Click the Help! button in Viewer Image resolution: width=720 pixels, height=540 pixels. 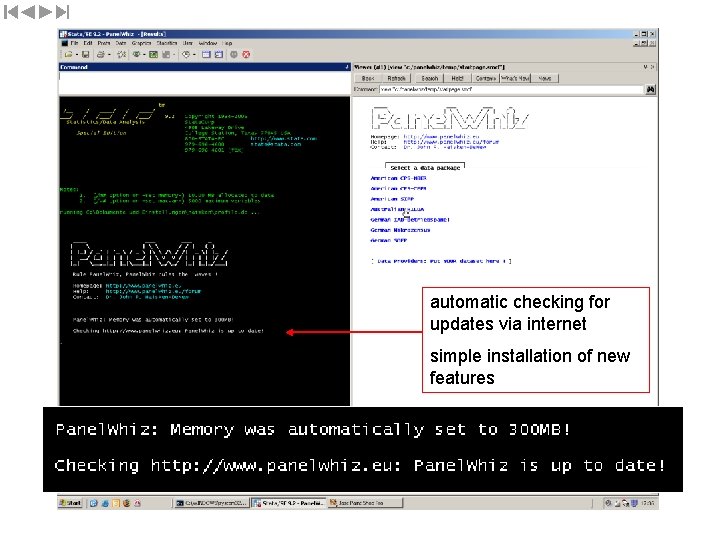(x=457, y=79)
